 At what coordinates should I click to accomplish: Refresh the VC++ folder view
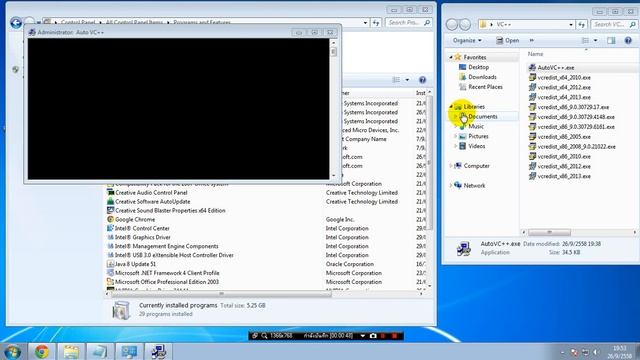[582, 24]
